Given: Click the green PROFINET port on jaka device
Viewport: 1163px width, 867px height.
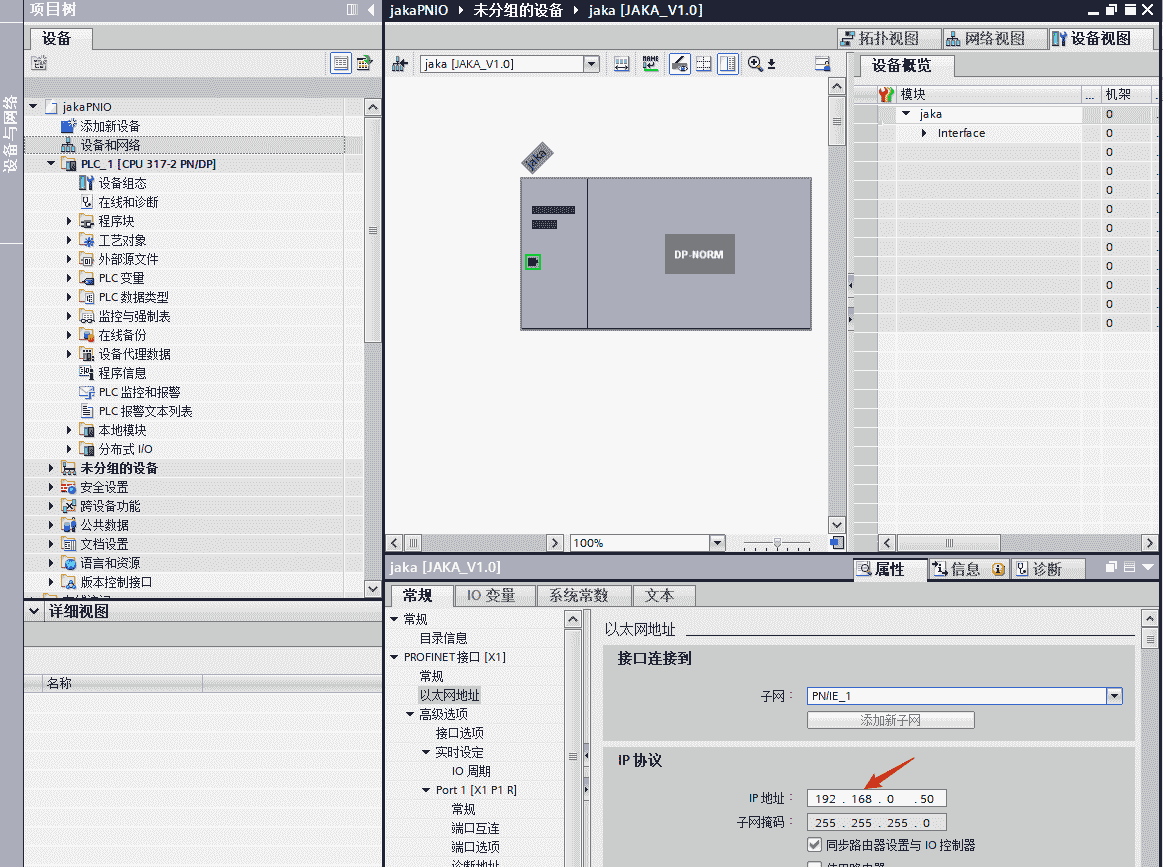Looking at the screenshot, I should coord(533,262).
